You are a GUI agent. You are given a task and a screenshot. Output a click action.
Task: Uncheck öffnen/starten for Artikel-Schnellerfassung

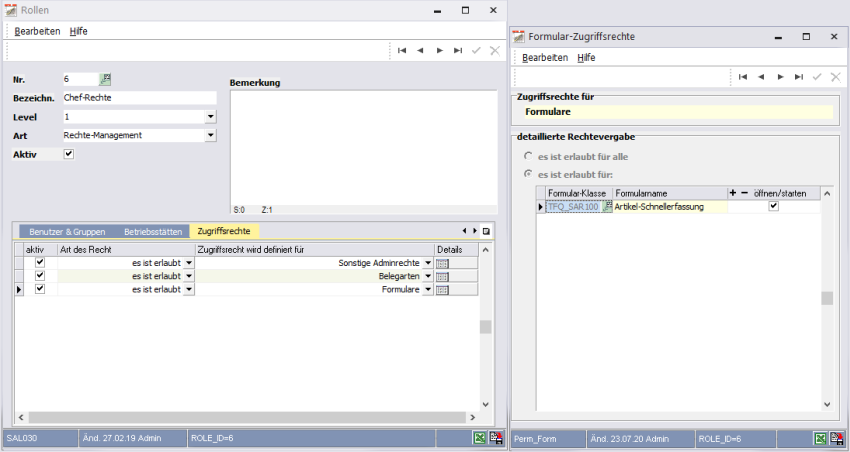coord(773,206)
